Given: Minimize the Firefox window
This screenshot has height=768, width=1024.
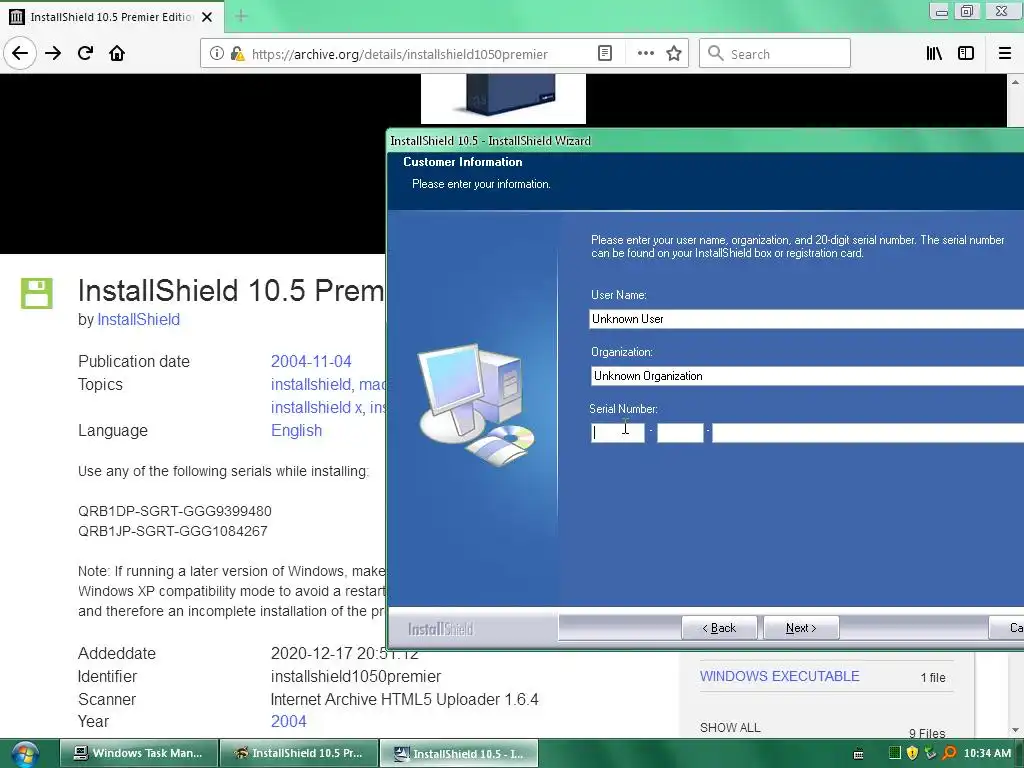Looking at the screenshot, I should [x=940, y=12].
